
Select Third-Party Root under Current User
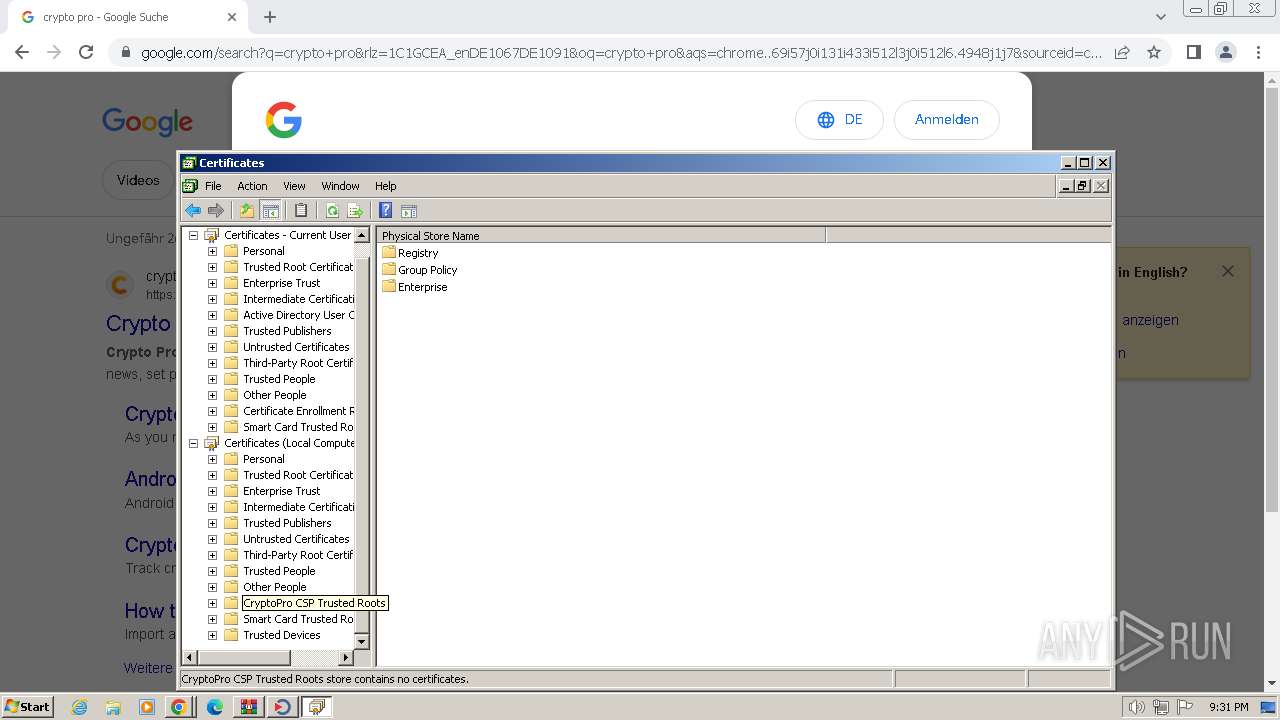pyautogui.click(x=298, y=363)
